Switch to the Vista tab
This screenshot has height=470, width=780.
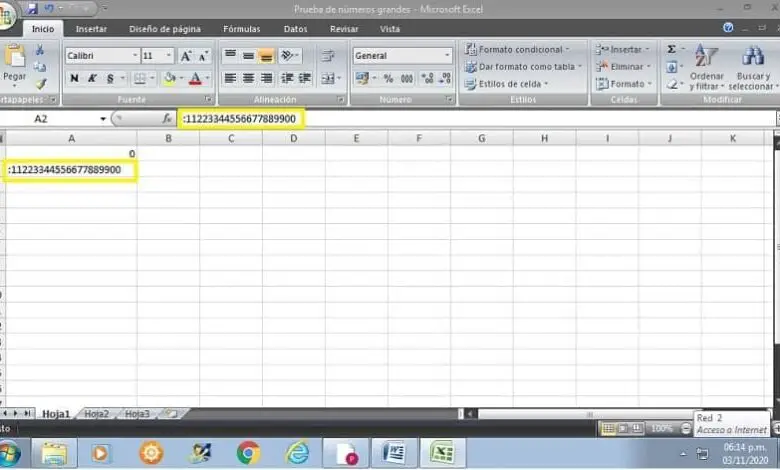[390, 29]
